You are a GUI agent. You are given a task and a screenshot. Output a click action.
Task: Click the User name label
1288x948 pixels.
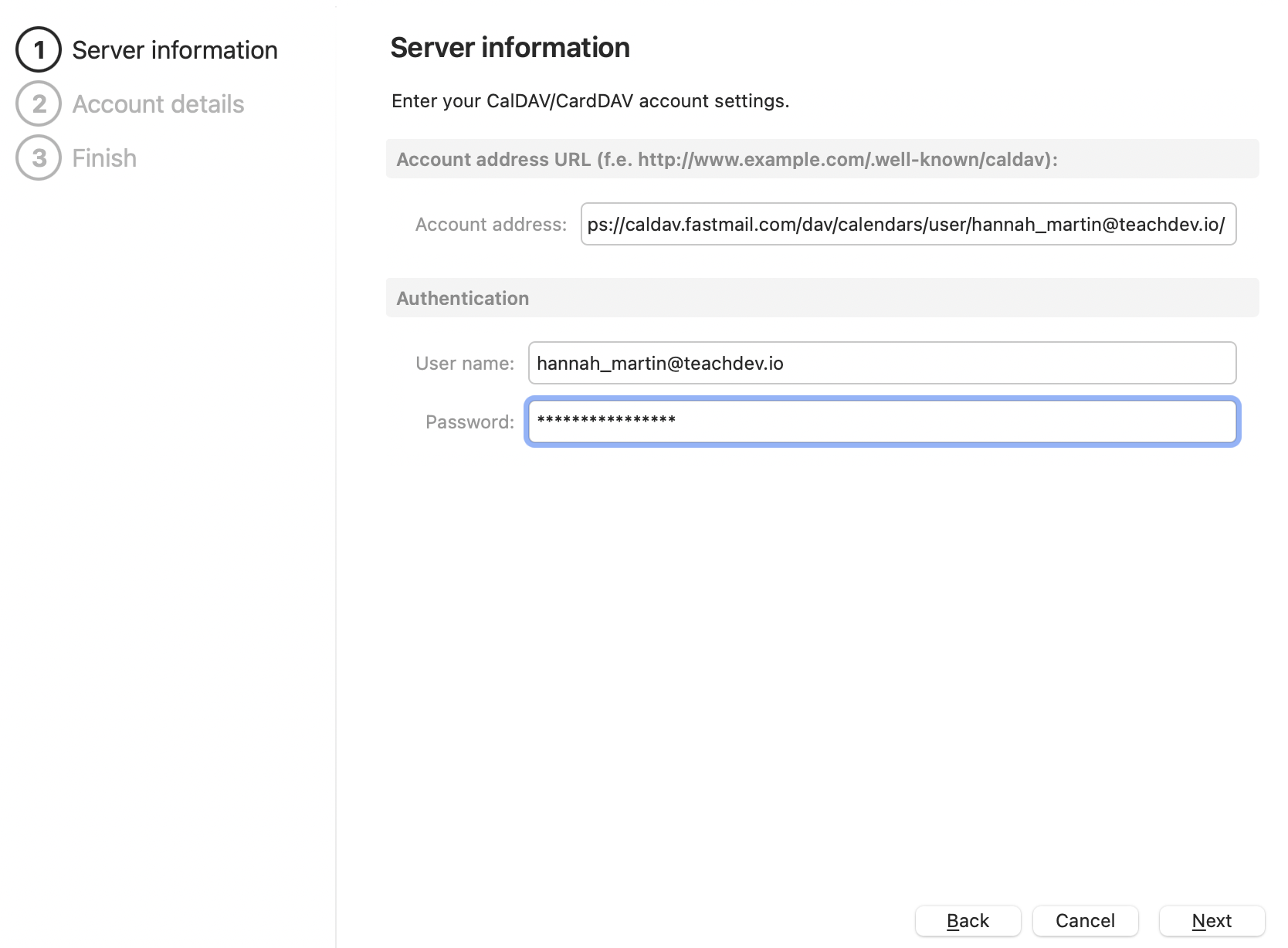[x=465, y=364]
